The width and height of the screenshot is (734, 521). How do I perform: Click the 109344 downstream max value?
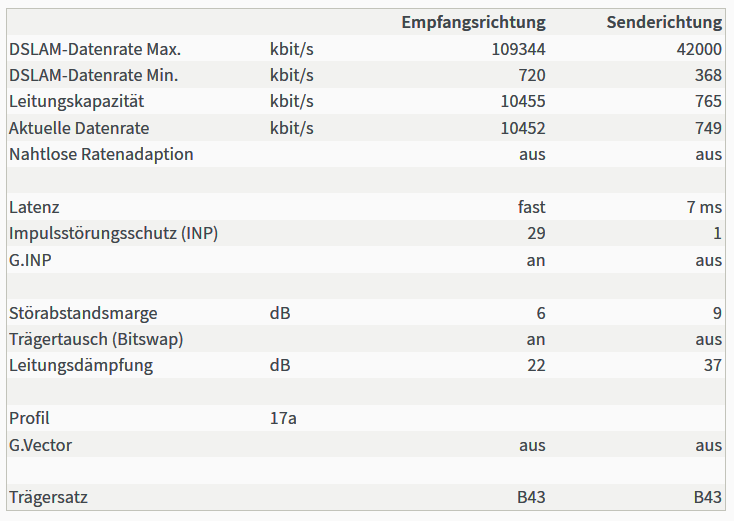pos(518,49)
